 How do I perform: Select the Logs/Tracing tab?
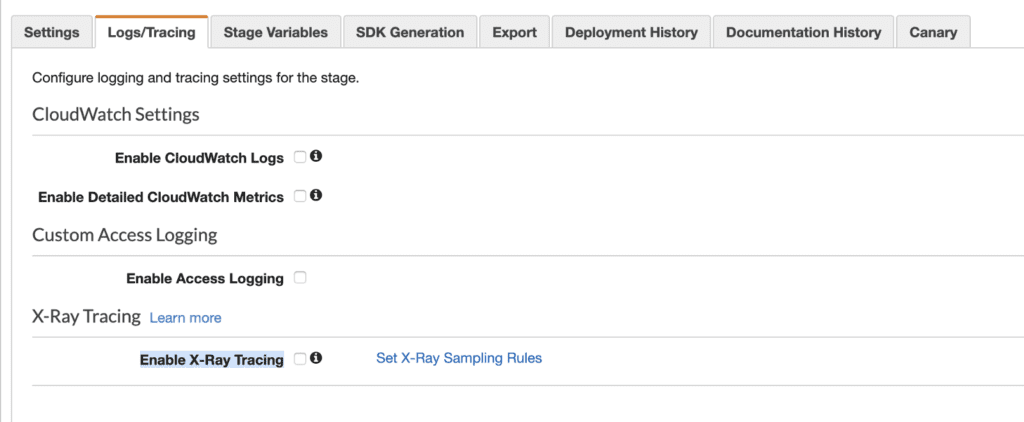[x=152, y=32]
